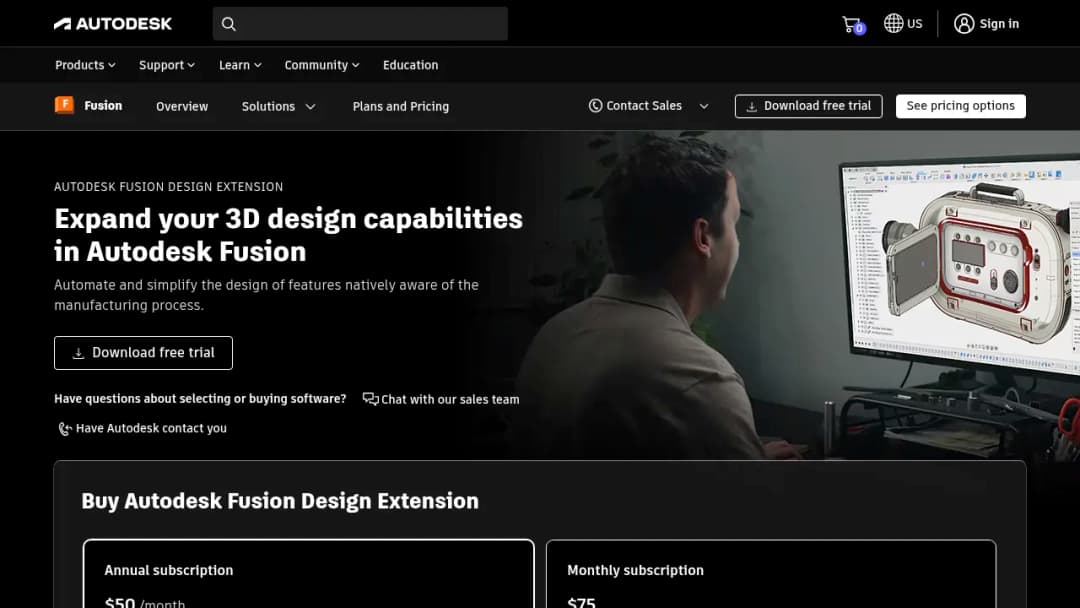
Task: Click the 'Expand your 3D design capabilities' headline
Action: click(289, 235)
